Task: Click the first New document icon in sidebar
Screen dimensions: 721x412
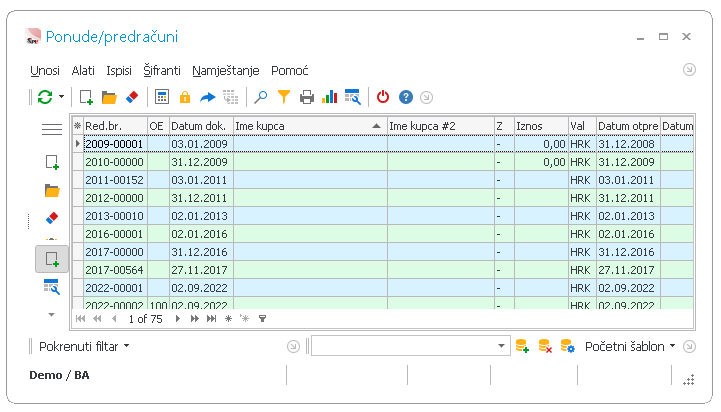Action: tap(52, 162)
